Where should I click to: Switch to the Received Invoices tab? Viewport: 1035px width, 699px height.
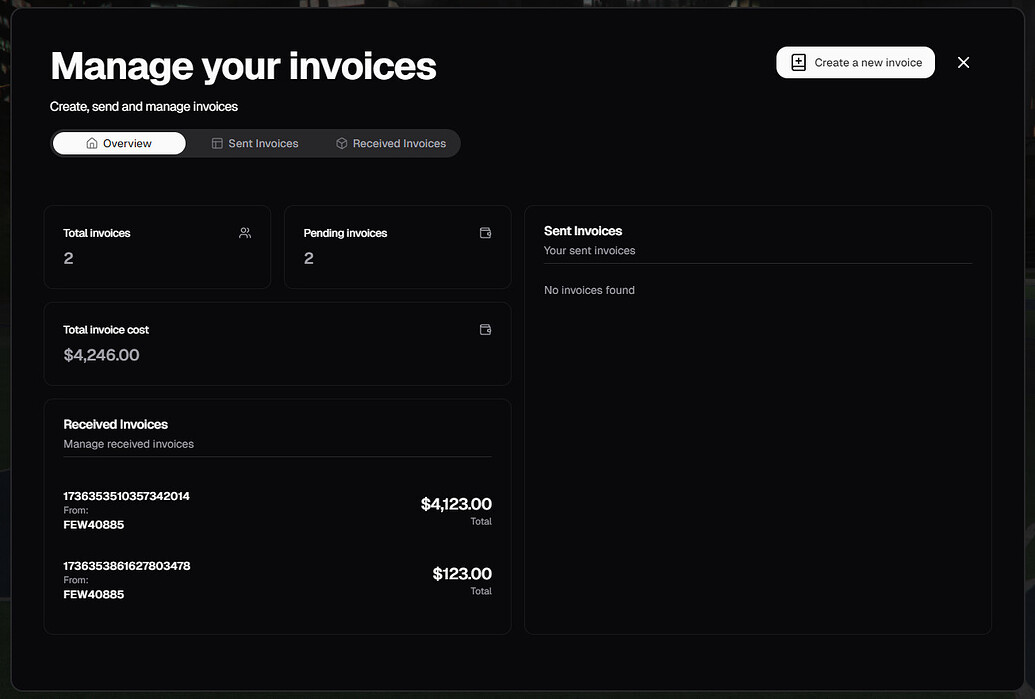pyautogui.click(x=391, y=142)
